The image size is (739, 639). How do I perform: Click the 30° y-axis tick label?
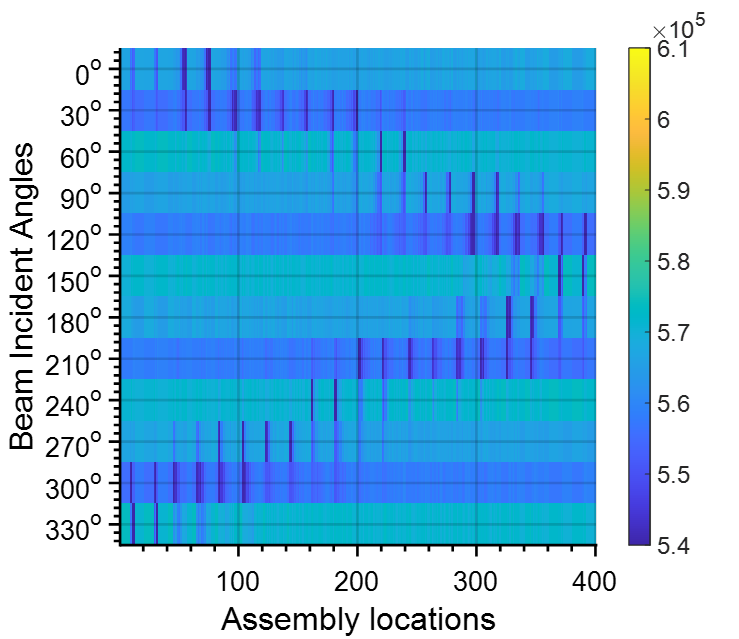tap(81, 115)
